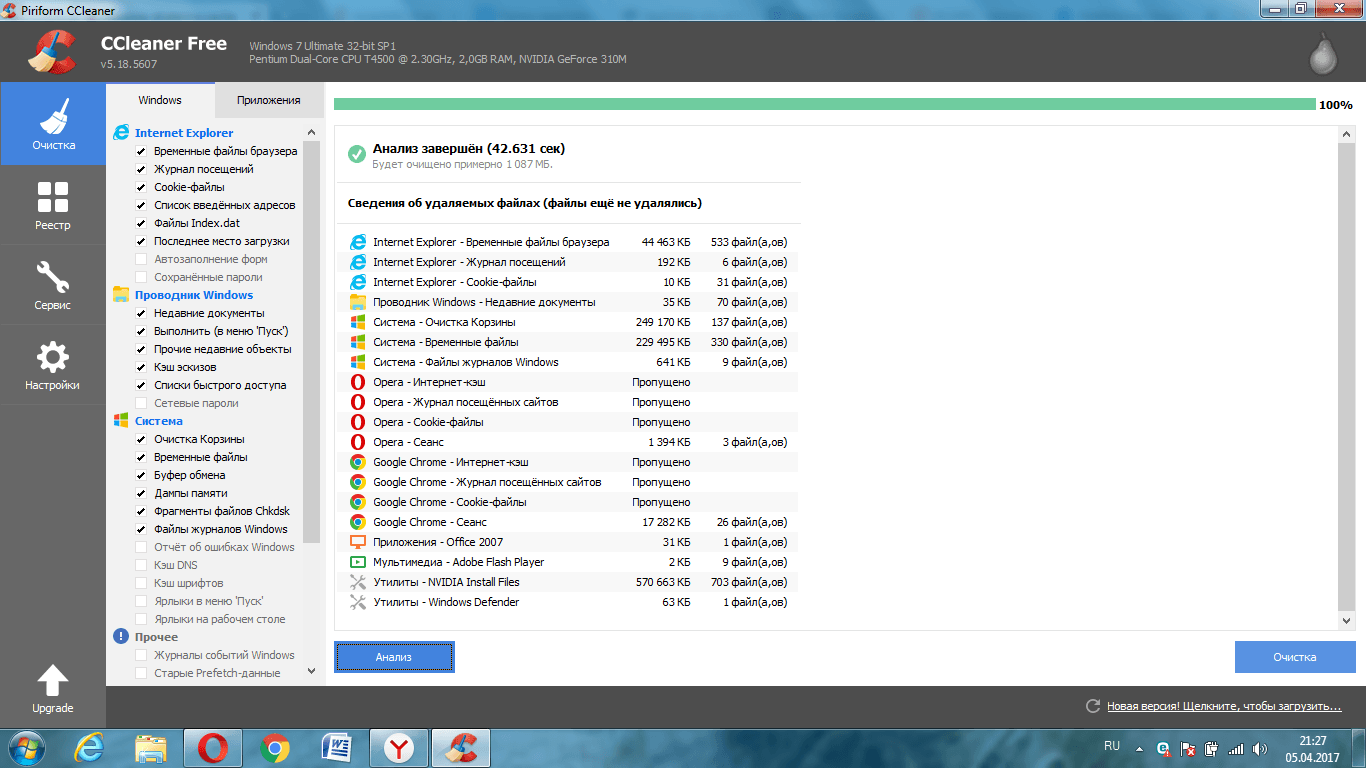1366x768 pixels.
Task: Click down arrow of results scrollbar
Action: pyautogui.click(x=1346, y=621)
